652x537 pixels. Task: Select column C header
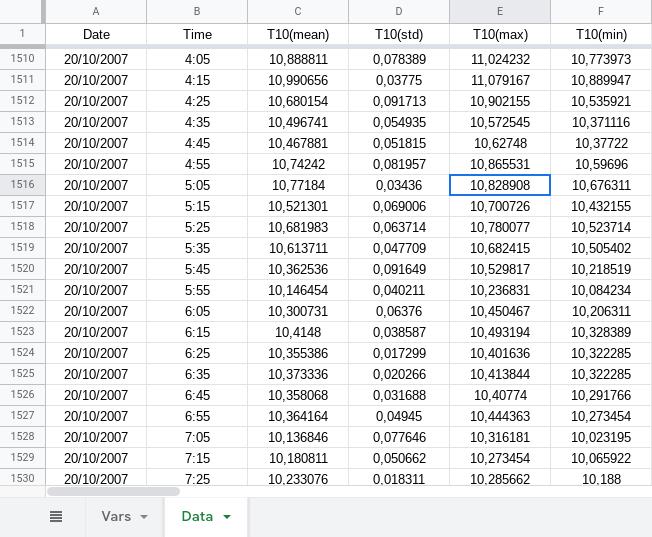tap(298, 12)
